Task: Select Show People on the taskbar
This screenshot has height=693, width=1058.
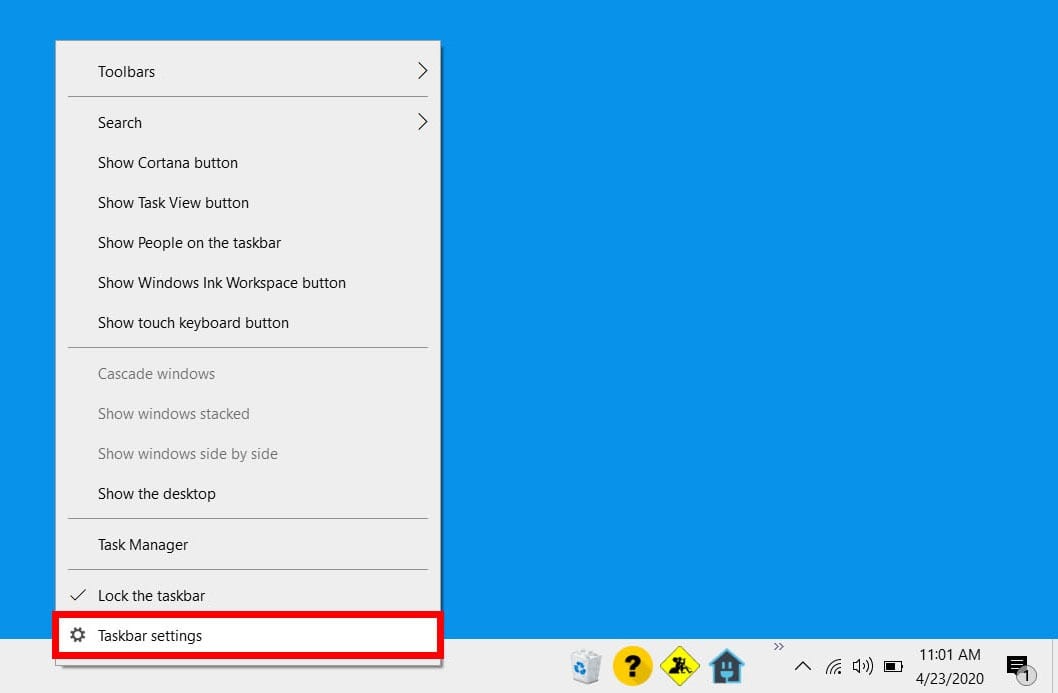Action: [189, 242]
